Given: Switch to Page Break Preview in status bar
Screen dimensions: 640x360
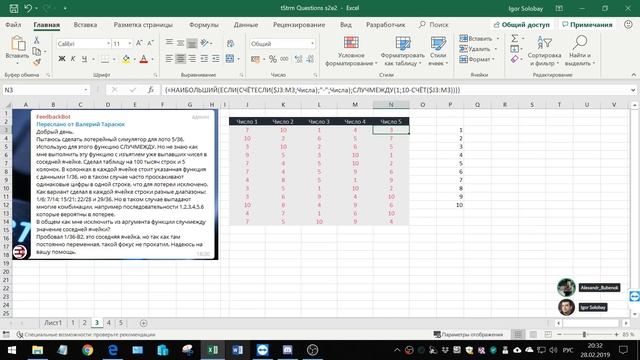Looking at the screenshot, I should point(548,334).
